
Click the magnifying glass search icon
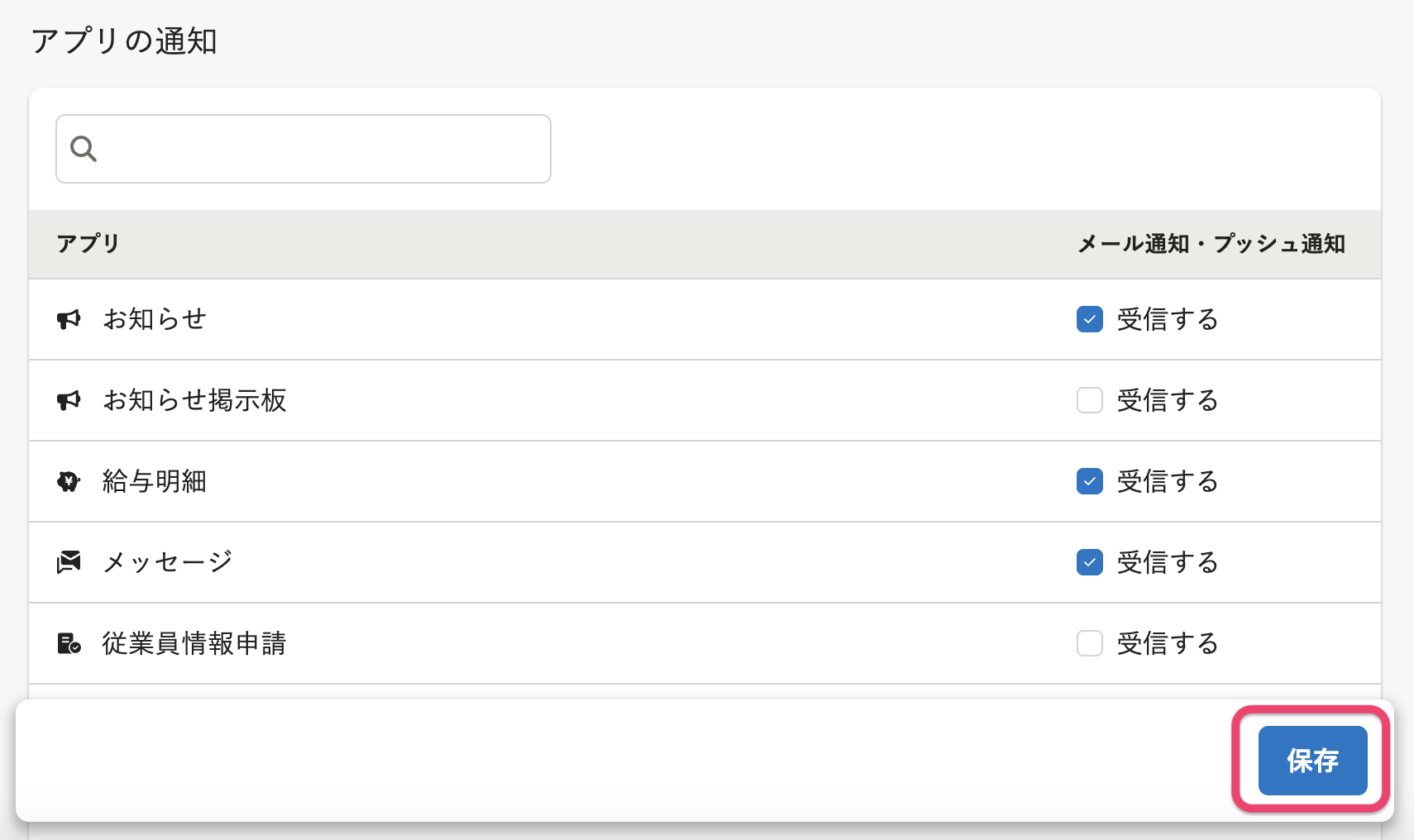(x=84, y=149)
